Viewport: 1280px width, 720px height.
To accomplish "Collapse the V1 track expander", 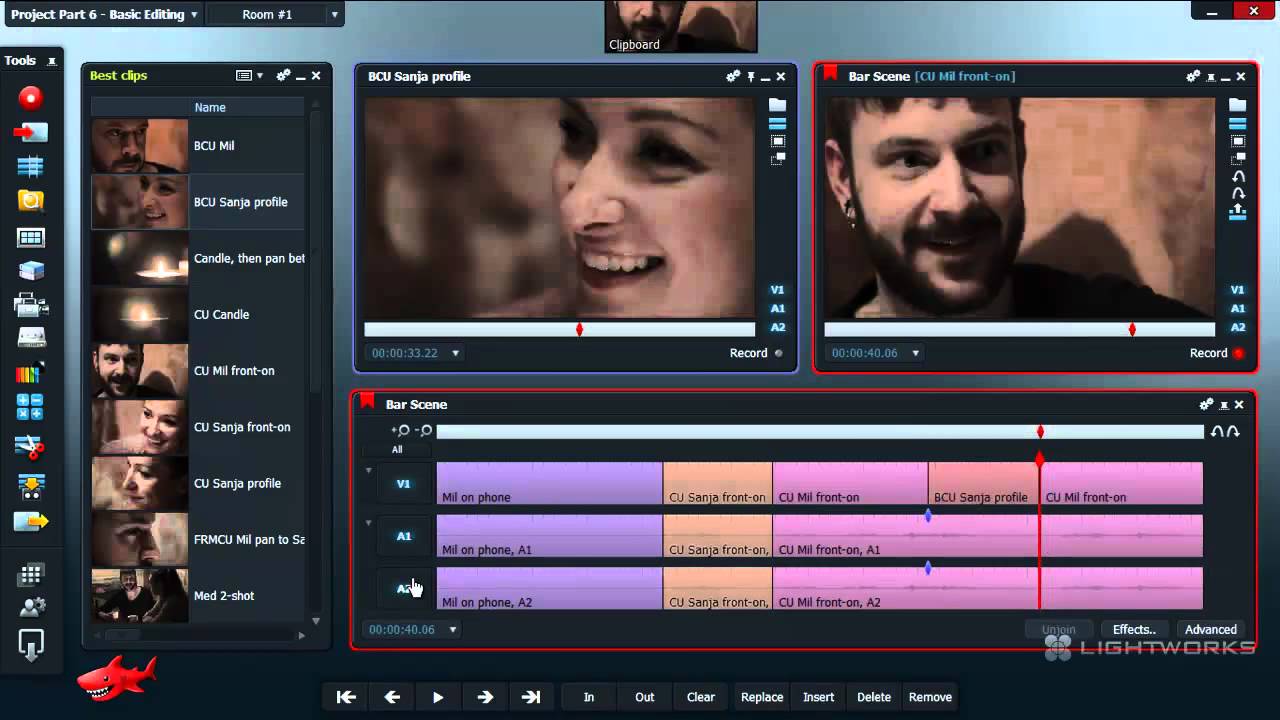I will coord(368,470).
